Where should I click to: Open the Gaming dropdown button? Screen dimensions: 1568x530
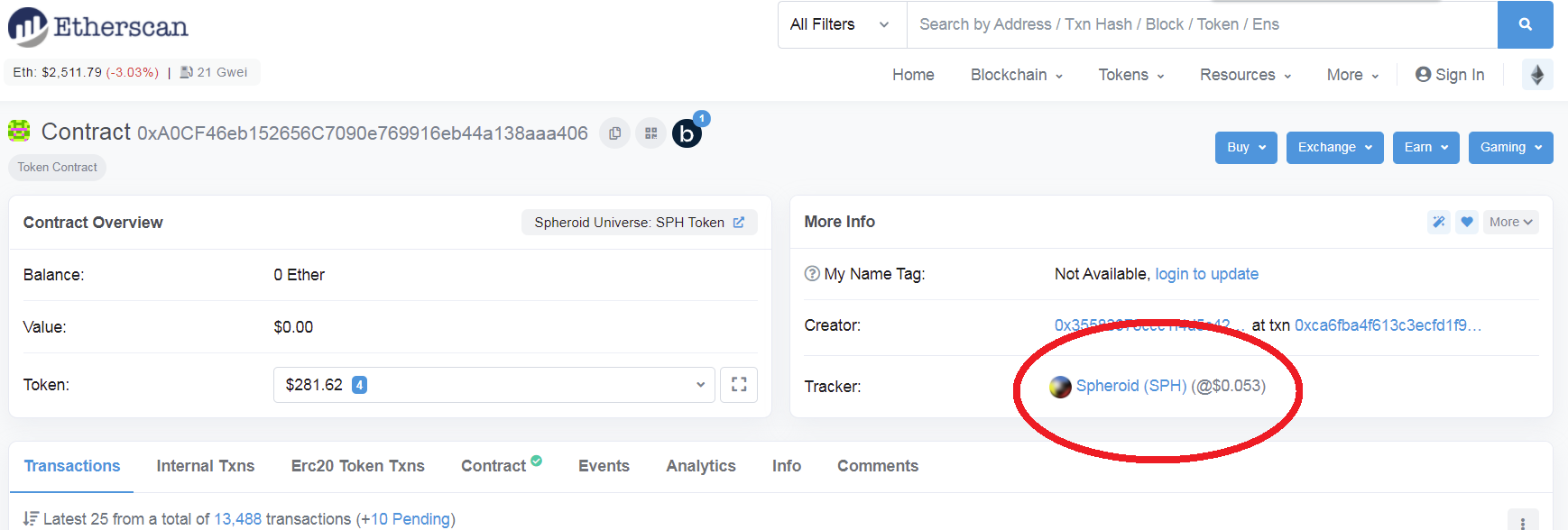(x=1510, y=148)
